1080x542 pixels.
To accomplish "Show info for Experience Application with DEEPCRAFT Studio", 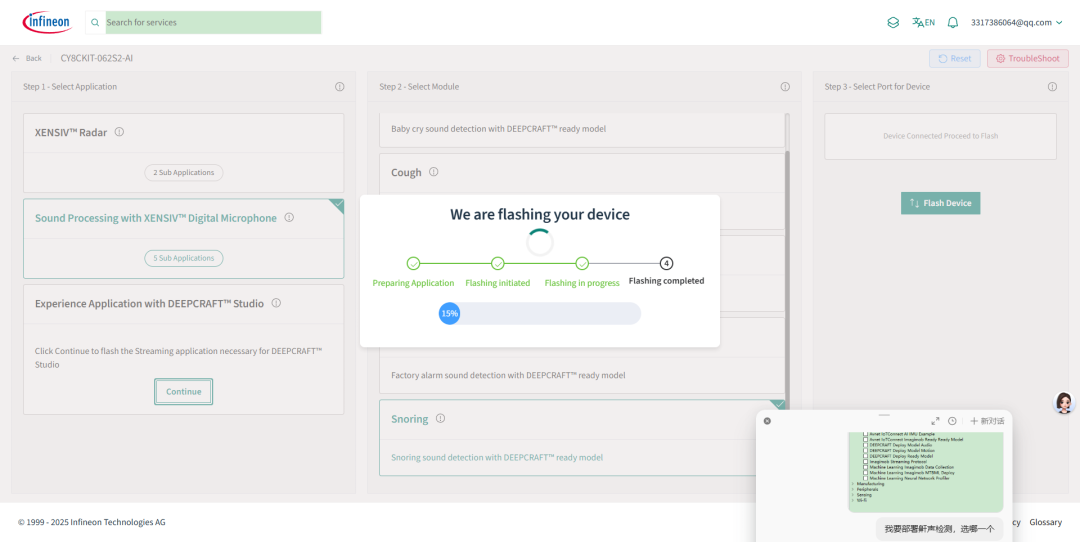I will [x=276, y=303].
